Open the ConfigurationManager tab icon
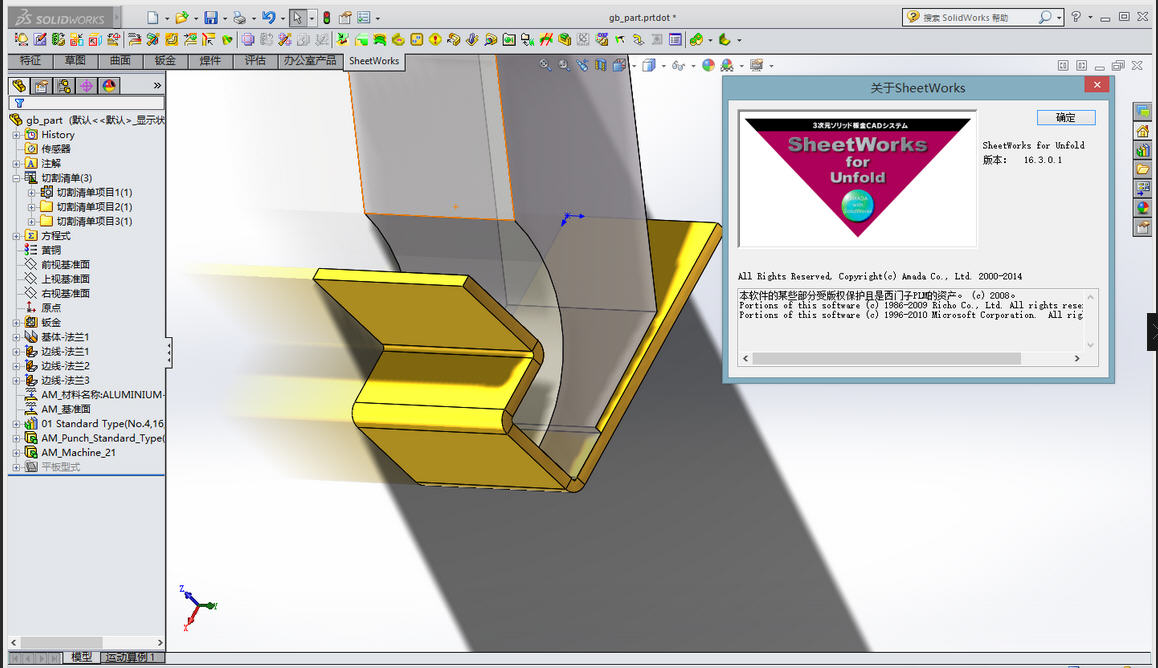 click(64, 86)
